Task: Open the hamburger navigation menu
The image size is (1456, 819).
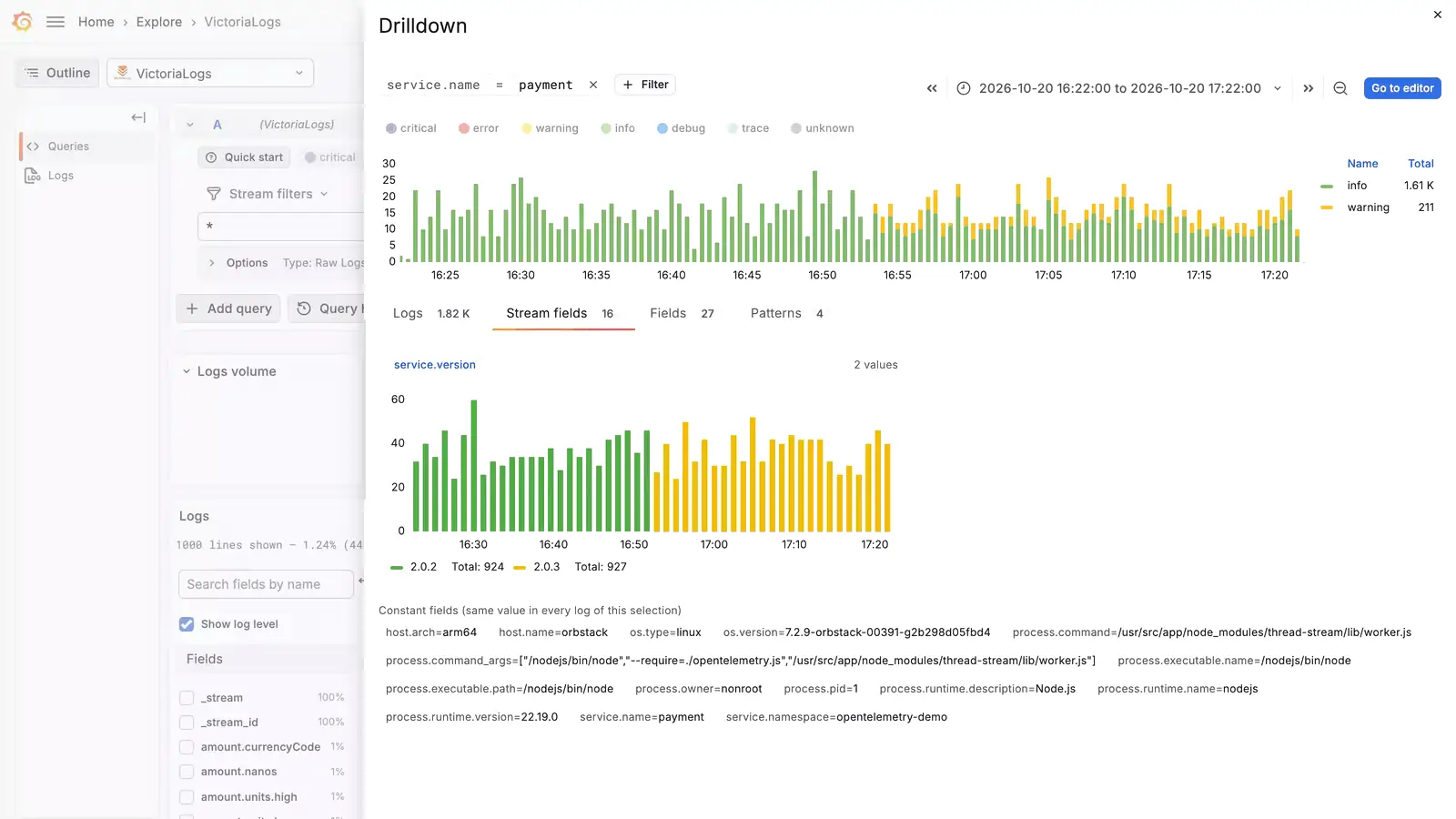Action: [x=56, y=22]
